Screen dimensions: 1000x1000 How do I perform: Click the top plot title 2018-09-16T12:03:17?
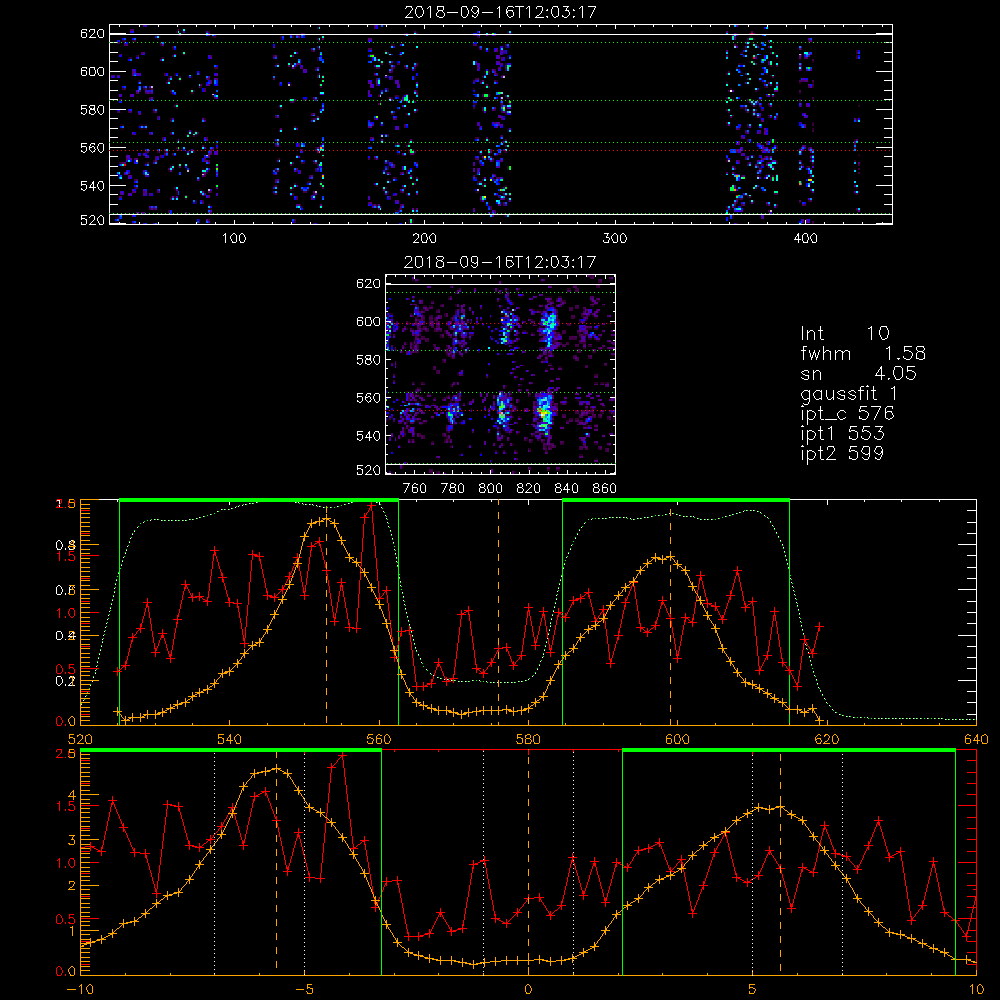click(x=501, y=12)
